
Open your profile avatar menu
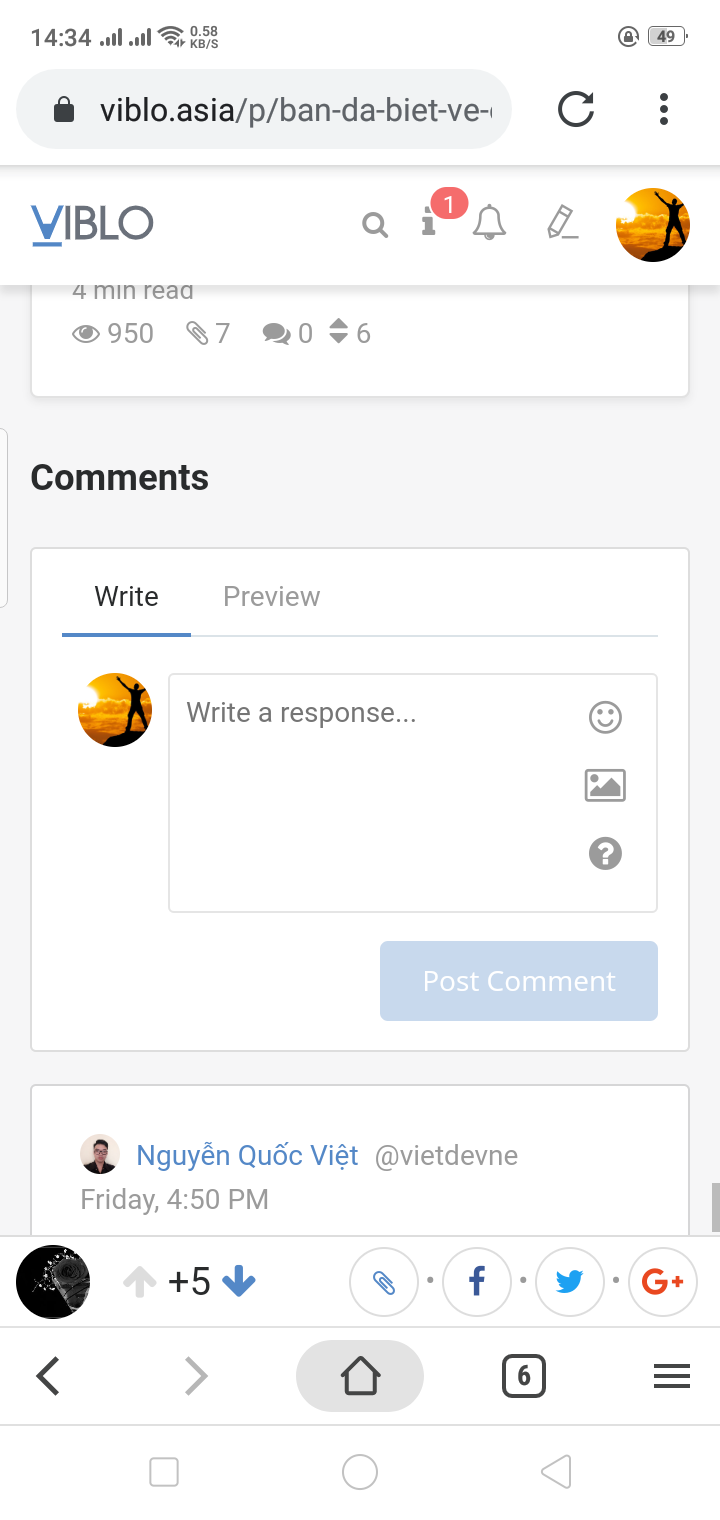(x=652, y=225)
